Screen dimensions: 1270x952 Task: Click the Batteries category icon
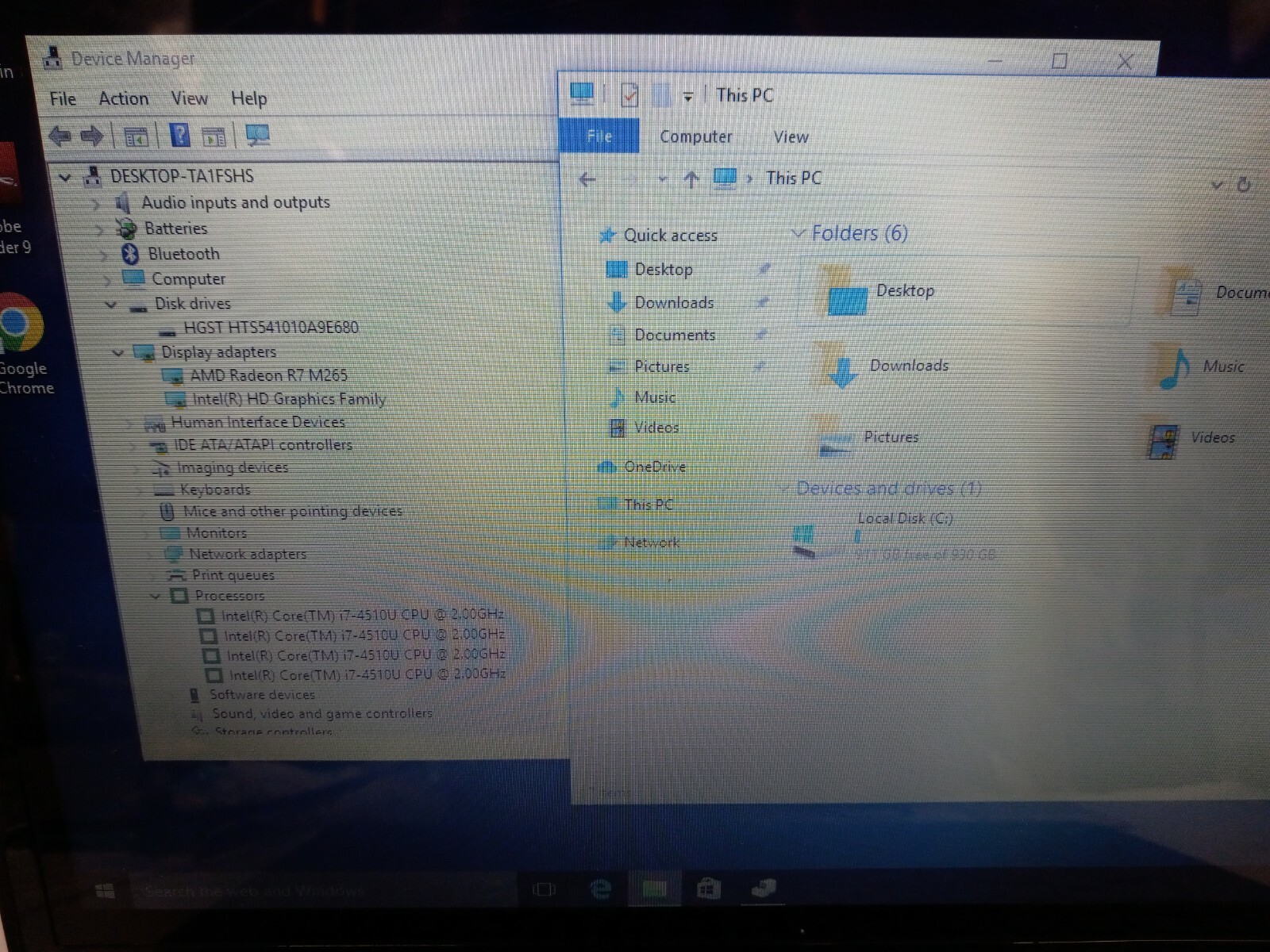pyautogui.click(x=126, y=228)
